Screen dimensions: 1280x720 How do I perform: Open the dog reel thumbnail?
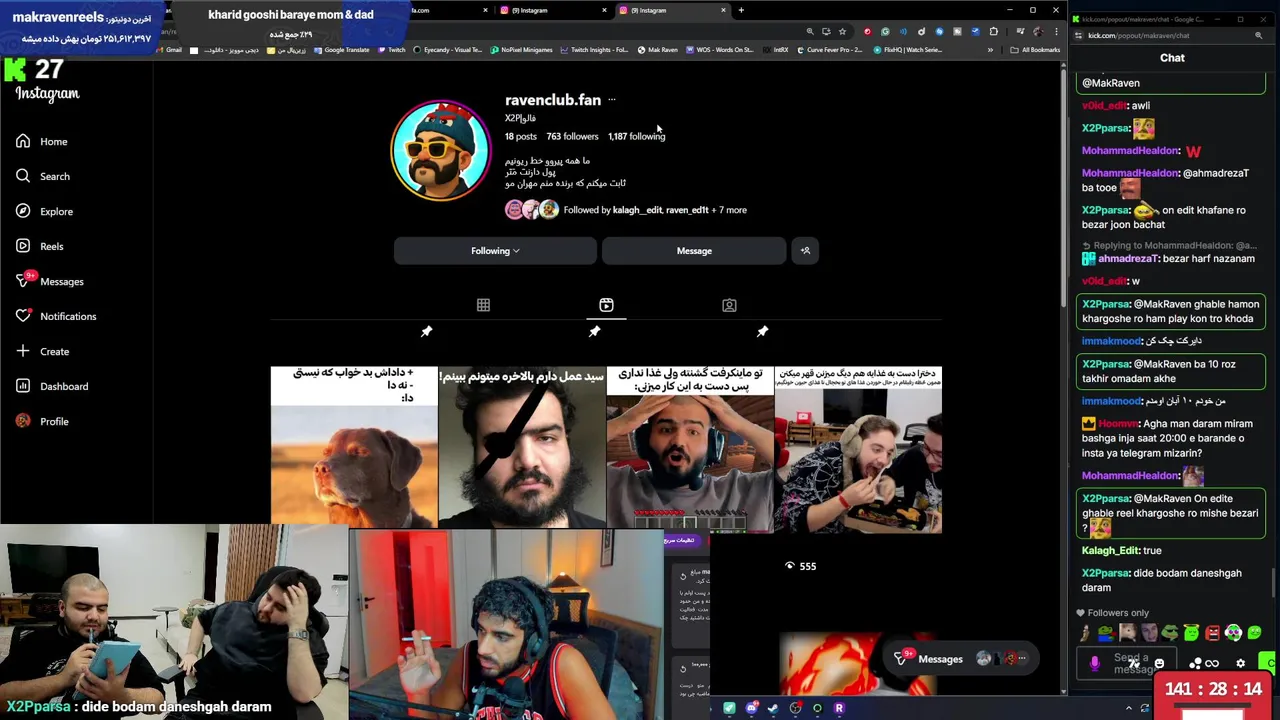tap(354, 446)
